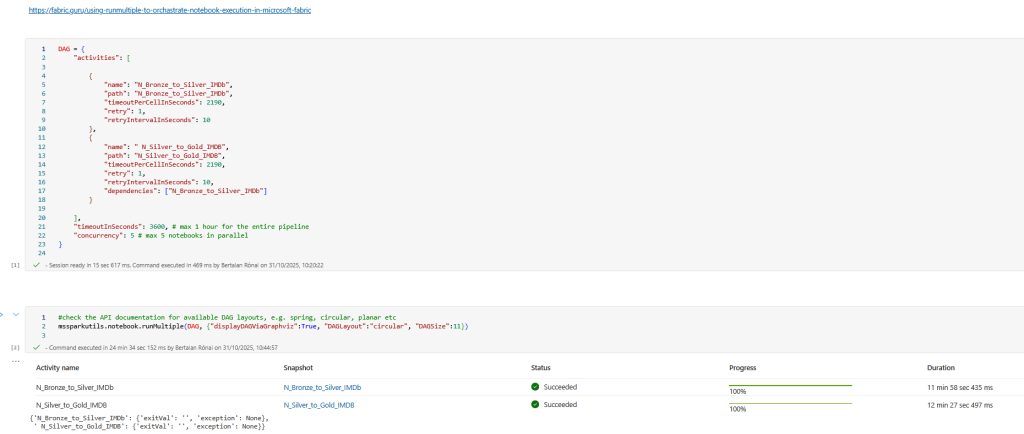Click N_Silver_to_Gold_IMDB Succeeded status icon
The image size is (1024, 434).
coord(535,405)
